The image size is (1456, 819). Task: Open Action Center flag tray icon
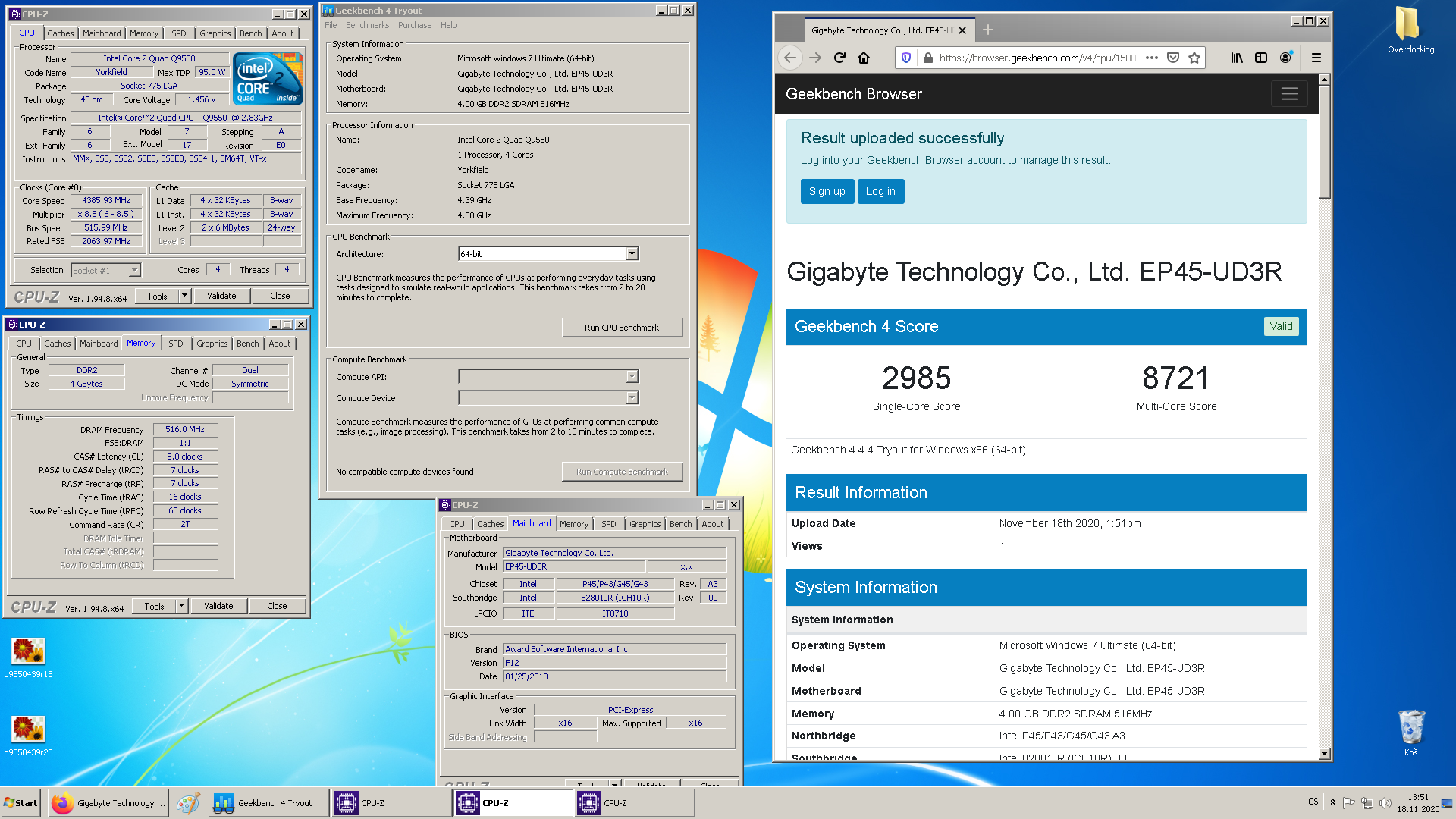tap(1348, 803)
